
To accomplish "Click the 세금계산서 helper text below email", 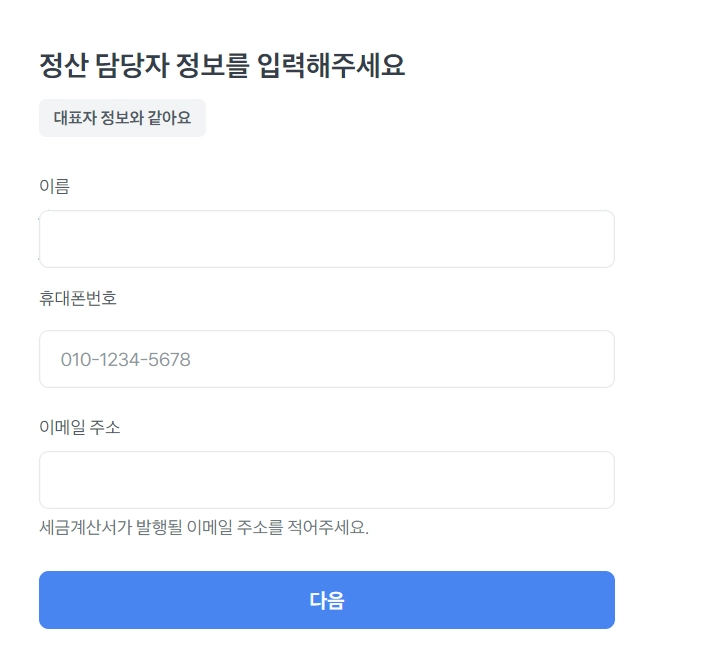I will (x=204, y=528).
